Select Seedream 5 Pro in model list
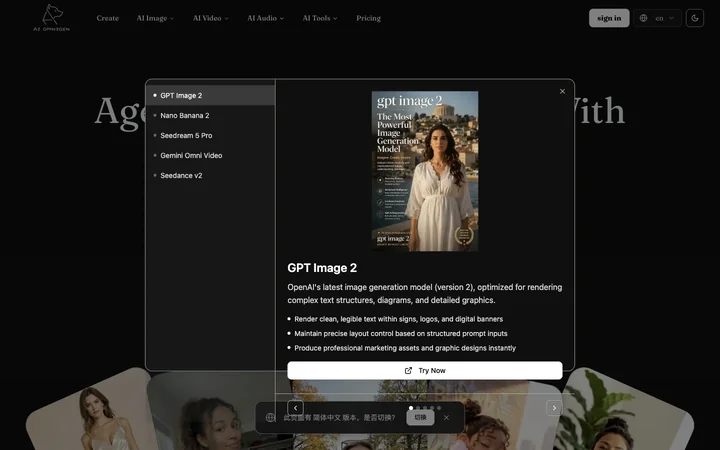The image size is (720, 450). 211,135
